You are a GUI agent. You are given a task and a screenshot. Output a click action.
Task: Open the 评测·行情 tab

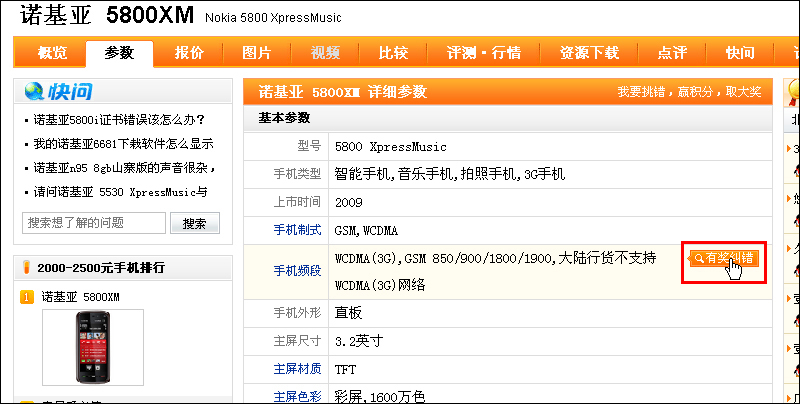coord(484,53)
